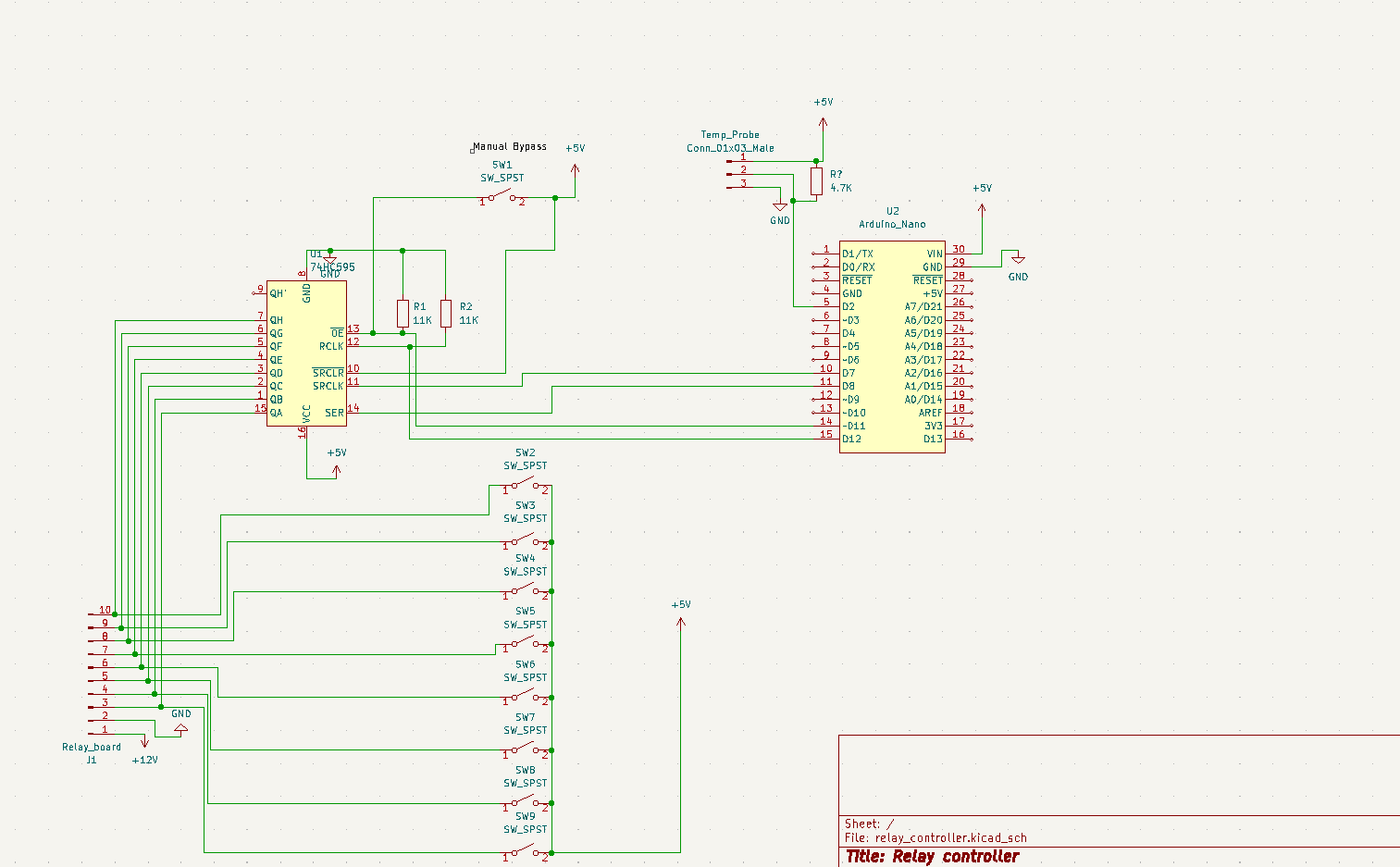Click the GND symbol near Relay_board connector
This screenshot has width=1400, height=867.
[181, 728]
